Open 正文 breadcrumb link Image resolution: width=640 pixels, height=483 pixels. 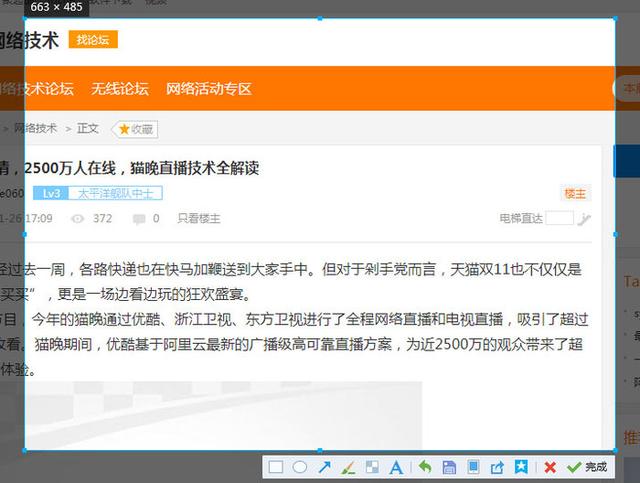[88, 129]
